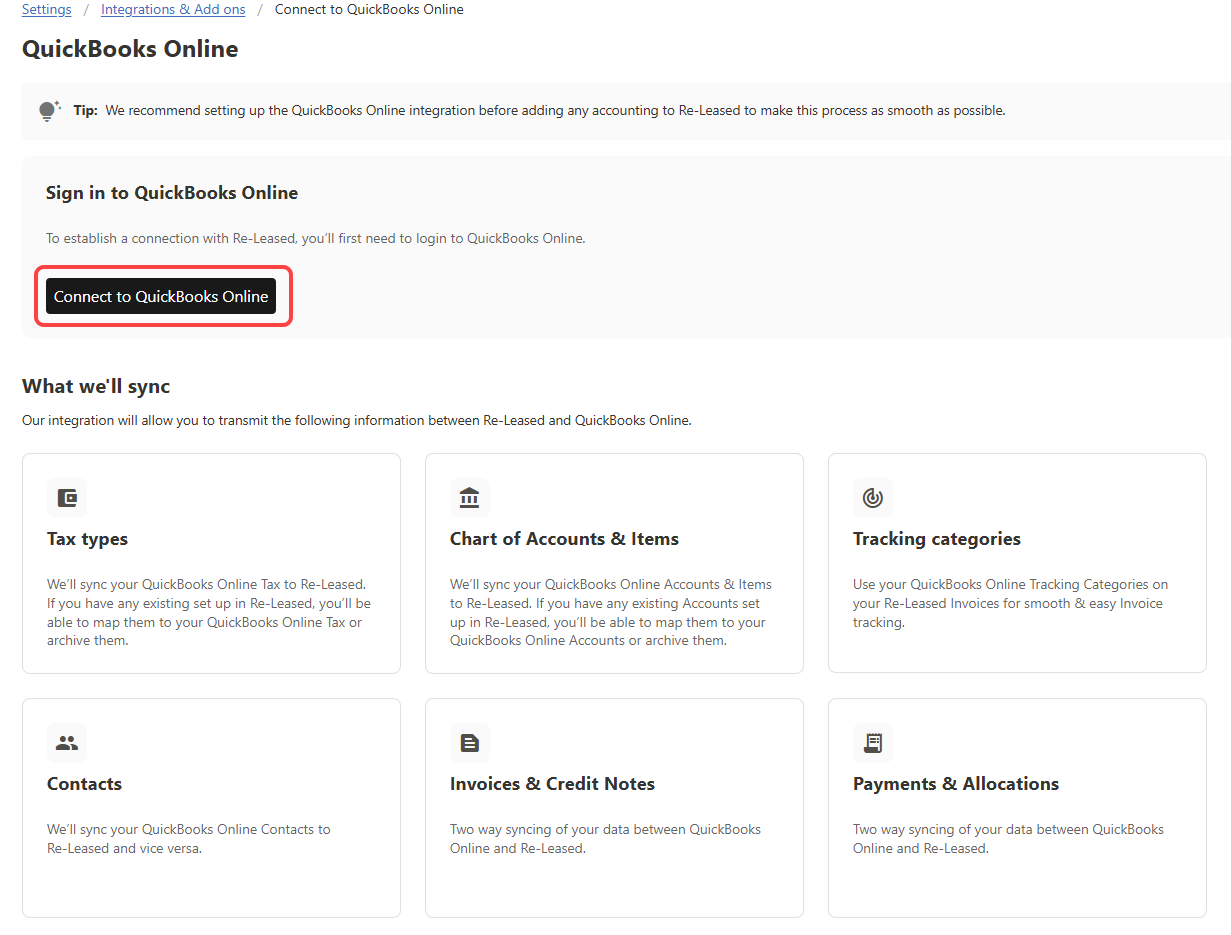Click the wallet icon above Tax types
The width and height of the screenshot is (1231, 935).
point(67,498)
